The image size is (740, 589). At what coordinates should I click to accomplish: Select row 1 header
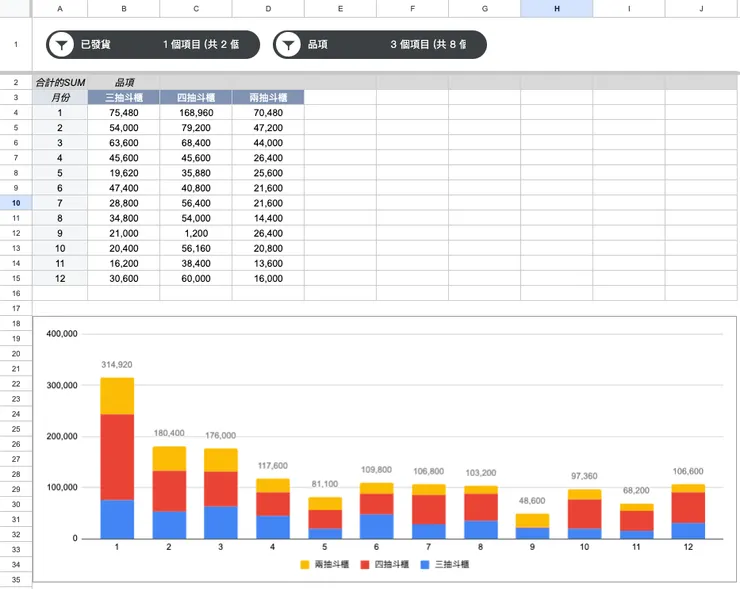pyautogui.click(x=16, y=44)
